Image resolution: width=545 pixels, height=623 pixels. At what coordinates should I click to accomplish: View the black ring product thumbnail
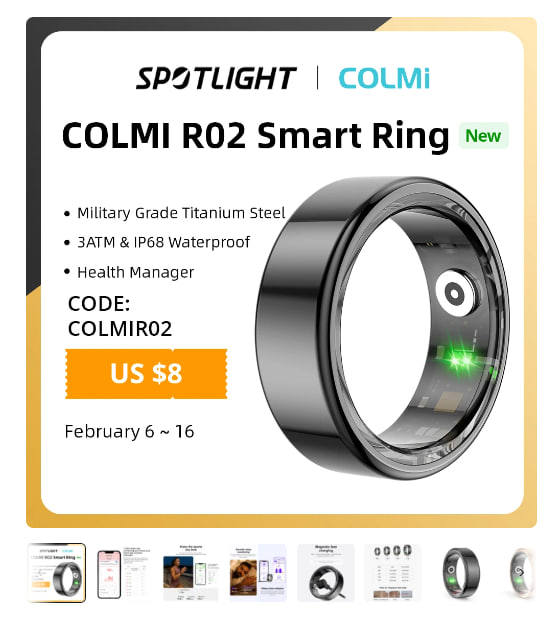pyautogui.click(x=460, y=573)
